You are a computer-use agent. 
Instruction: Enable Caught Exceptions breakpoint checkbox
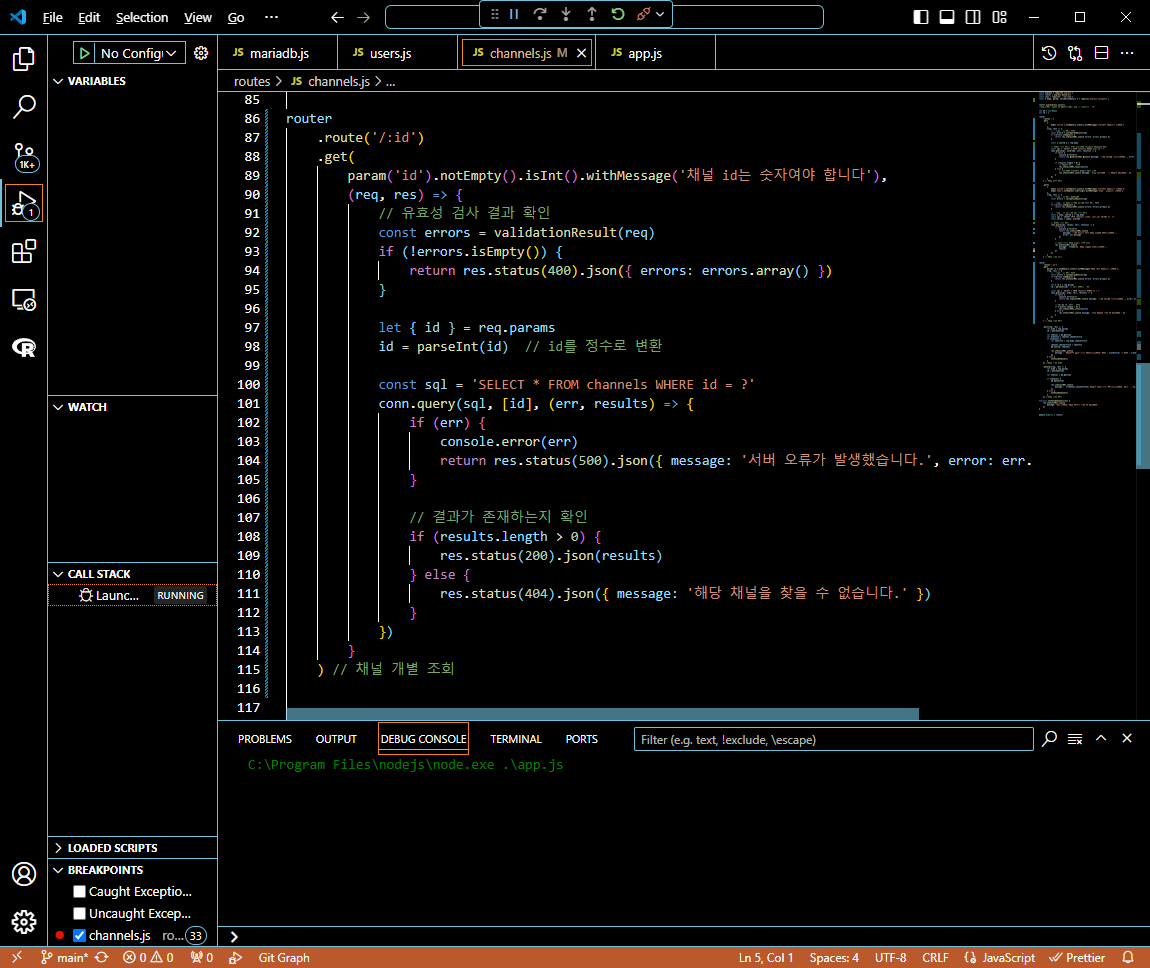click(x=80, y=892)
